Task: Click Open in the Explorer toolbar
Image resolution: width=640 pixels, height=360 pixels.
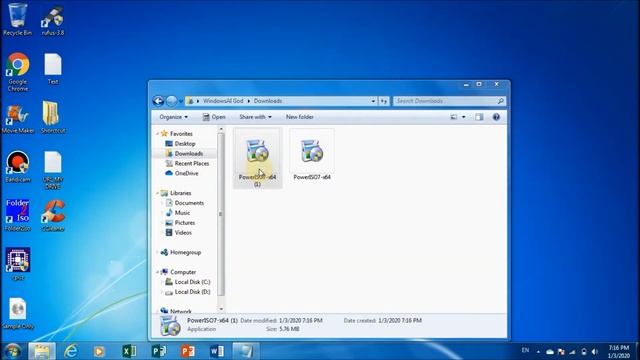Action: (214, 117)
